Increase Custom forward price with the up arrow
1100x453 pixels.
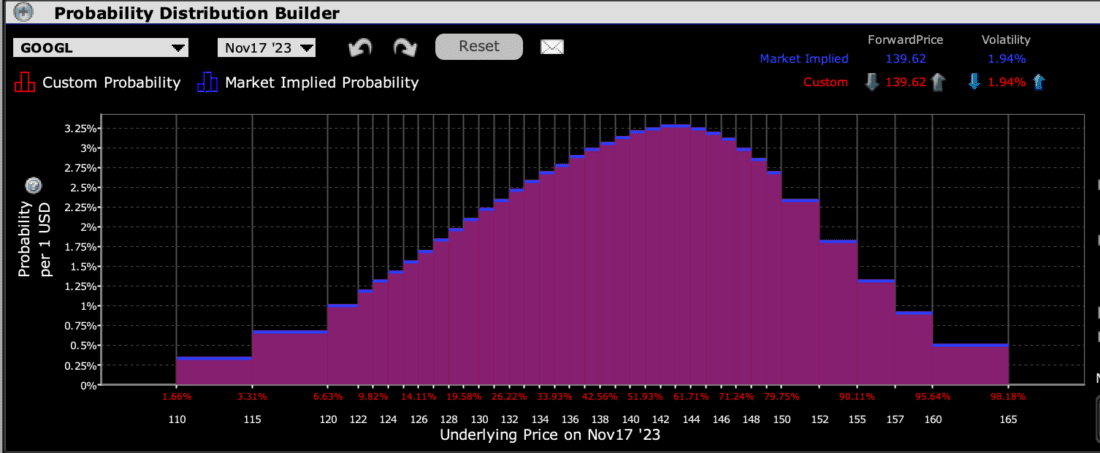938,82
